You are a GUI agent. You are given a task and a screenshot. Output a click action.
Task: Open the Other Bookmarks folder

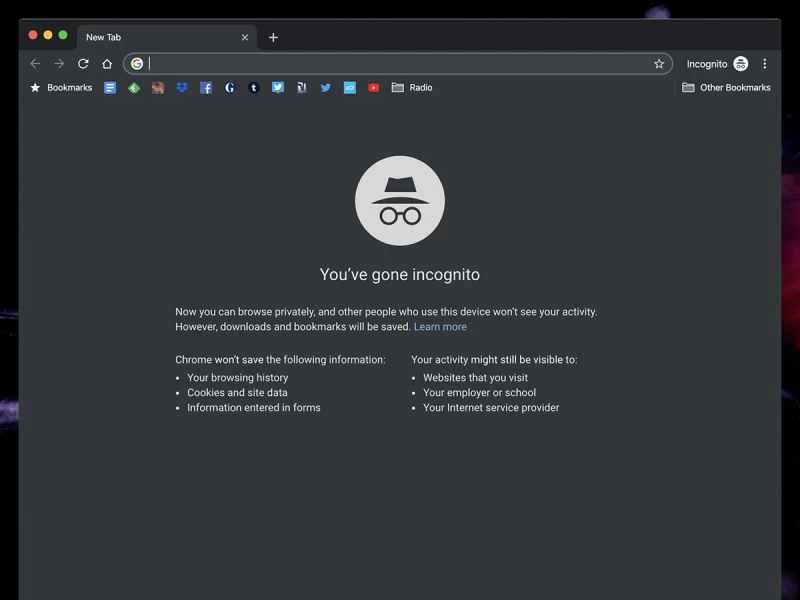point(726,87)
